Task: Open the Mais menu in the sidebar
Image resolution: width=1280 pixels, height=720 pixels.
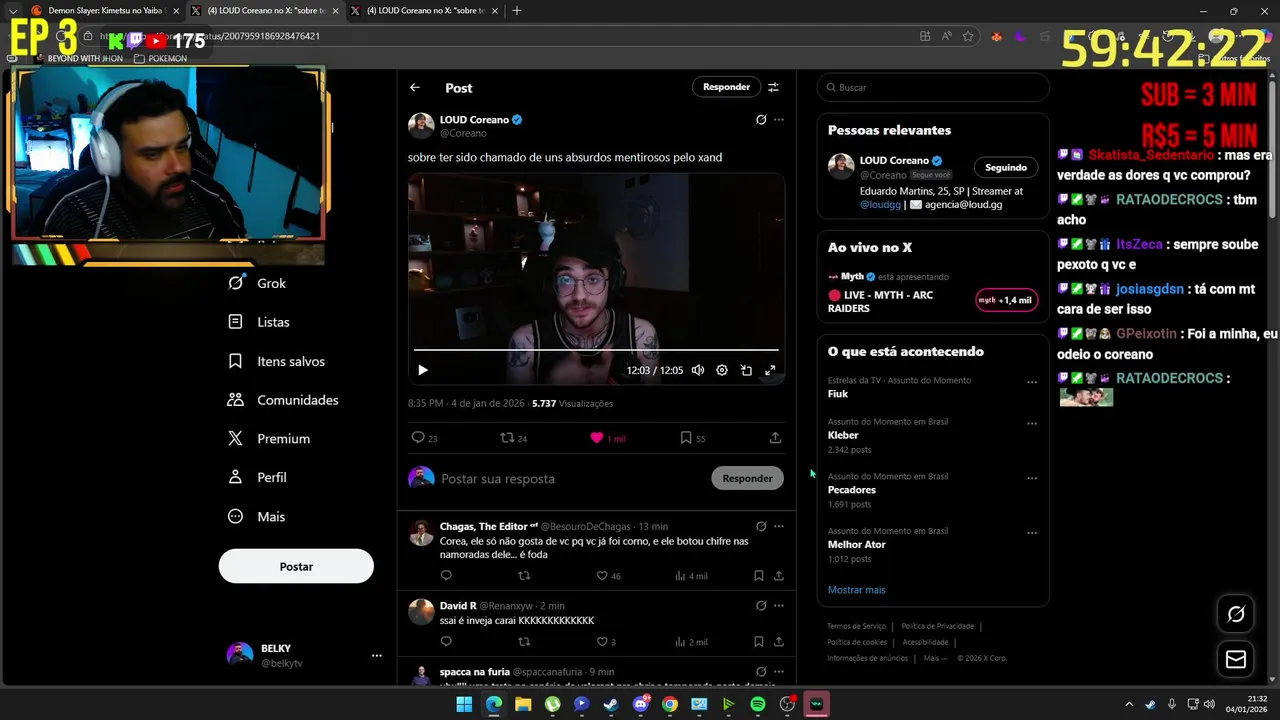Action: (x=257, y=517)
